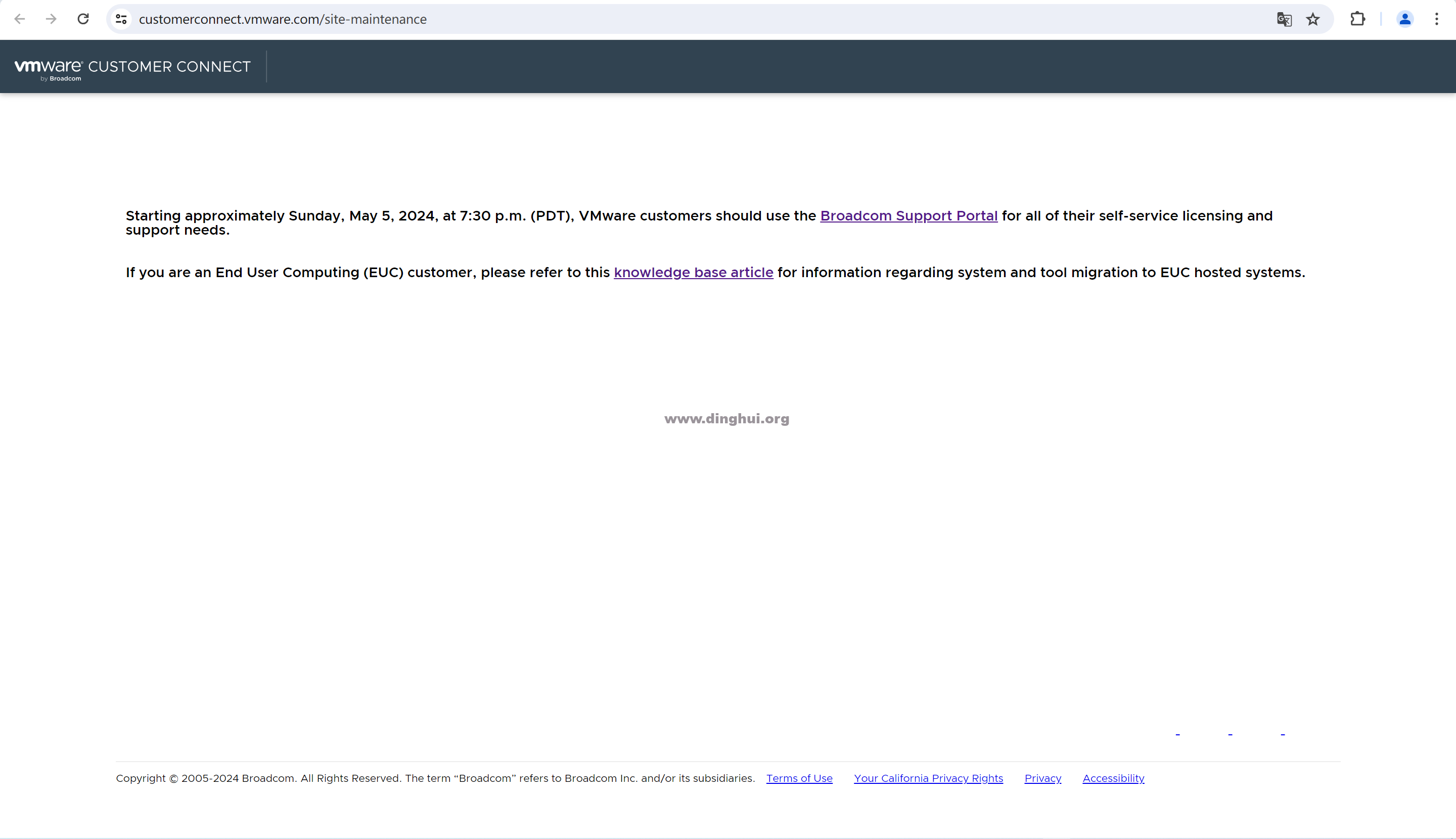Open the footer Privacy link
This screenshot has height=839, width=1456.
coord(1042,778)
